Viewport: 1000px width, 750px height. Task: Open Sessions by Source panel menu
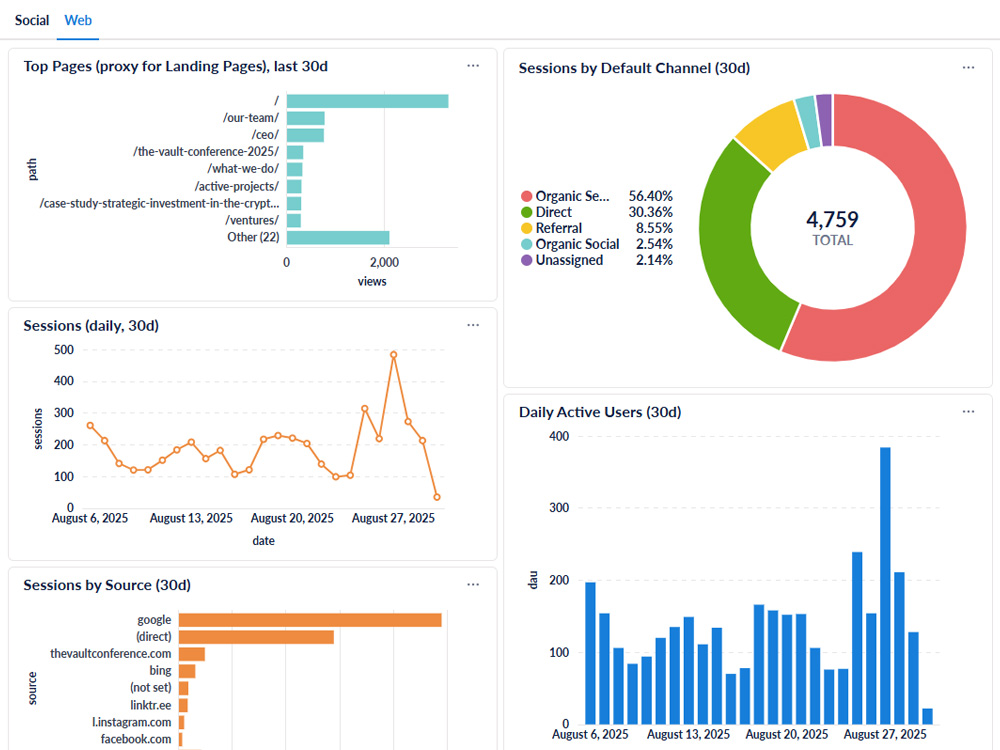tap(473, 585)
